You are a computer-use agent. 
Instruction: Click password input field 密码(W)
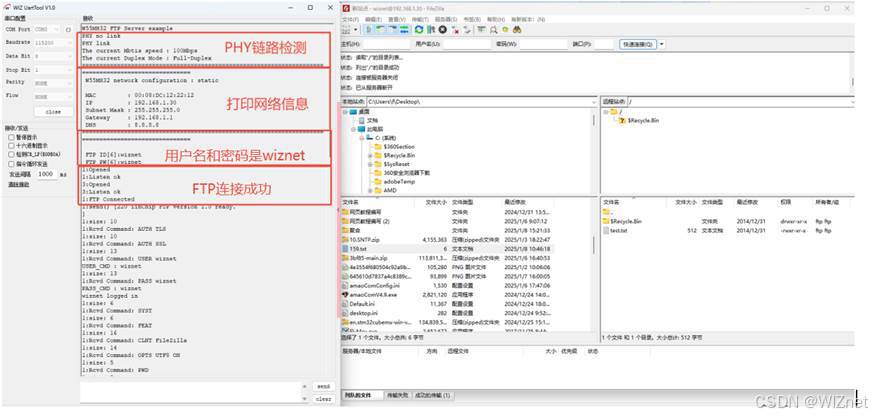543,44
